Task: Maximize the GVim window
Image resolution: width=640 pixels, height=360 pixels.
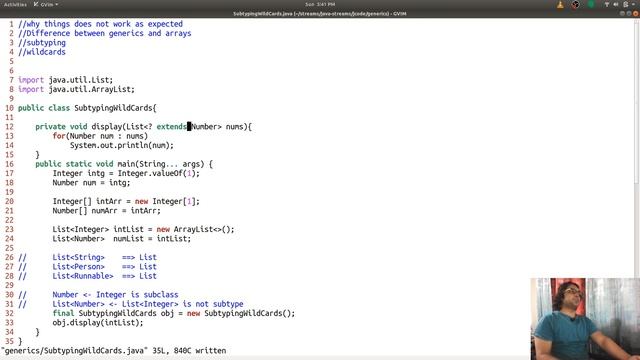Action: [629, 13]
